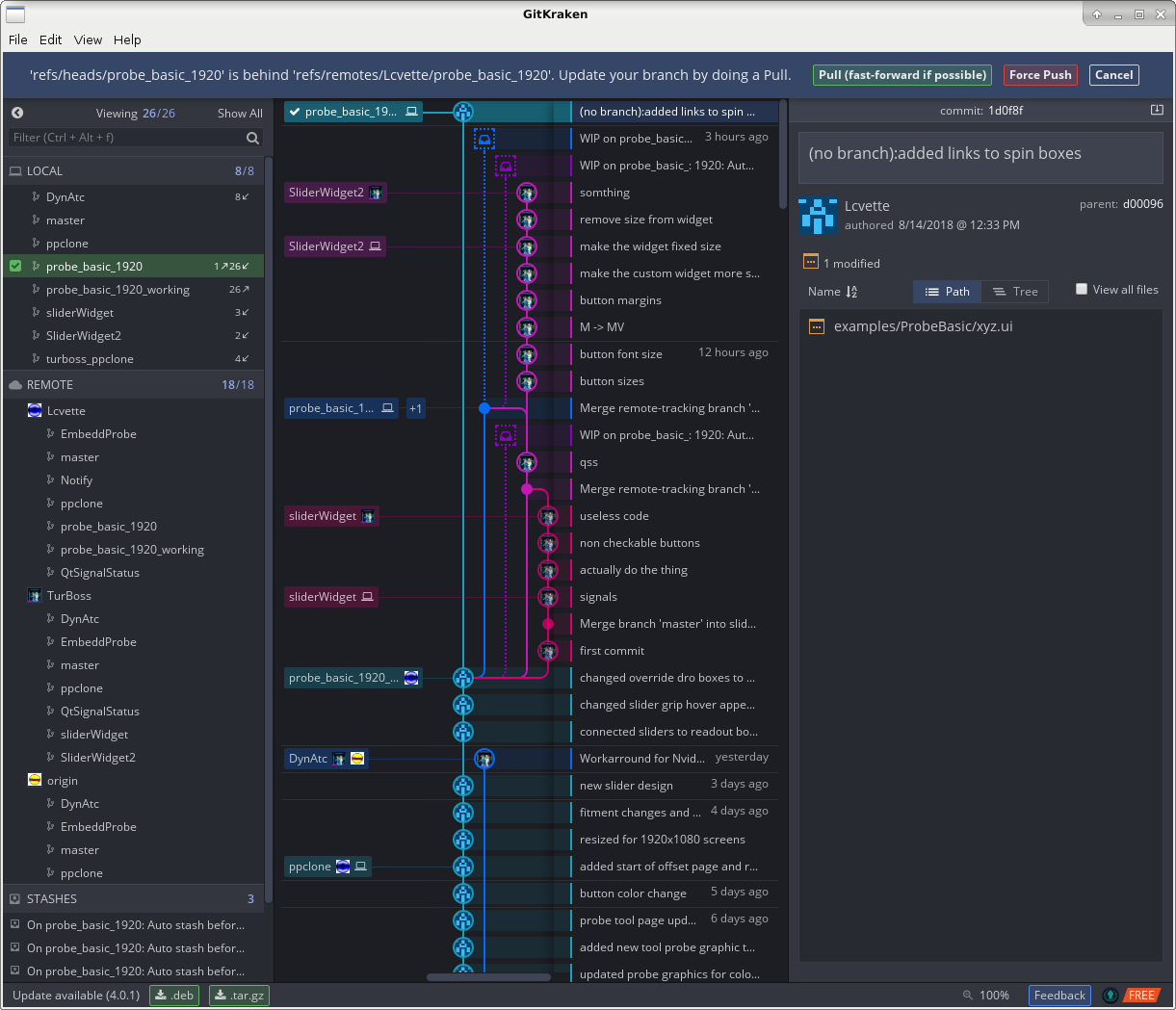Click the left panel vertical scrollbar
This screenshot has width=1176, height=1010.
(268, 530)
